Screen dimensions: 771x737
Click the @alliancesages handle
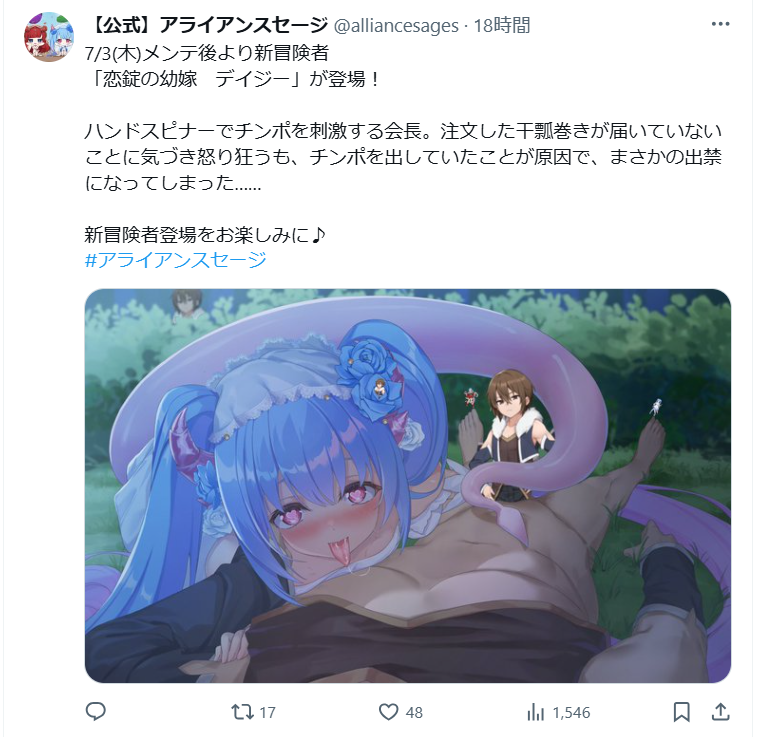pyautogui.click(x=396, y=26)
